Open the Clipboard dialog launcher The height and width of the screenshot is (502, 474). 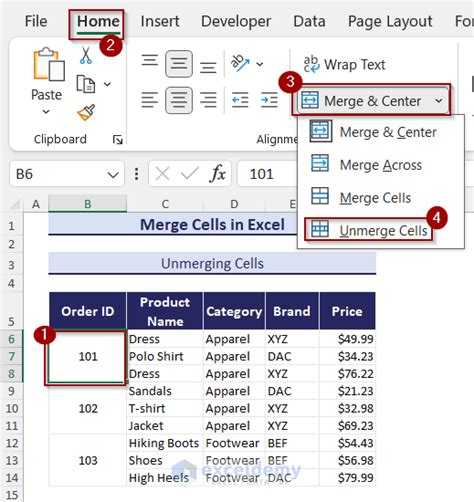[x=118, y=140]
